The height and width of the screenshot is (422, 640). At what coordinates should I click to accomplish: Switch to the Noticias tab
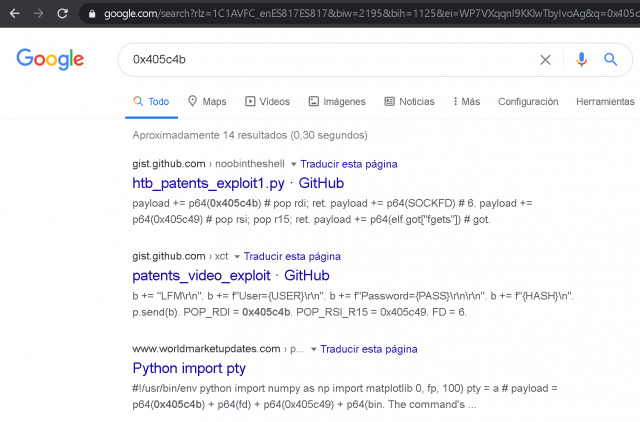coord(409,102)
